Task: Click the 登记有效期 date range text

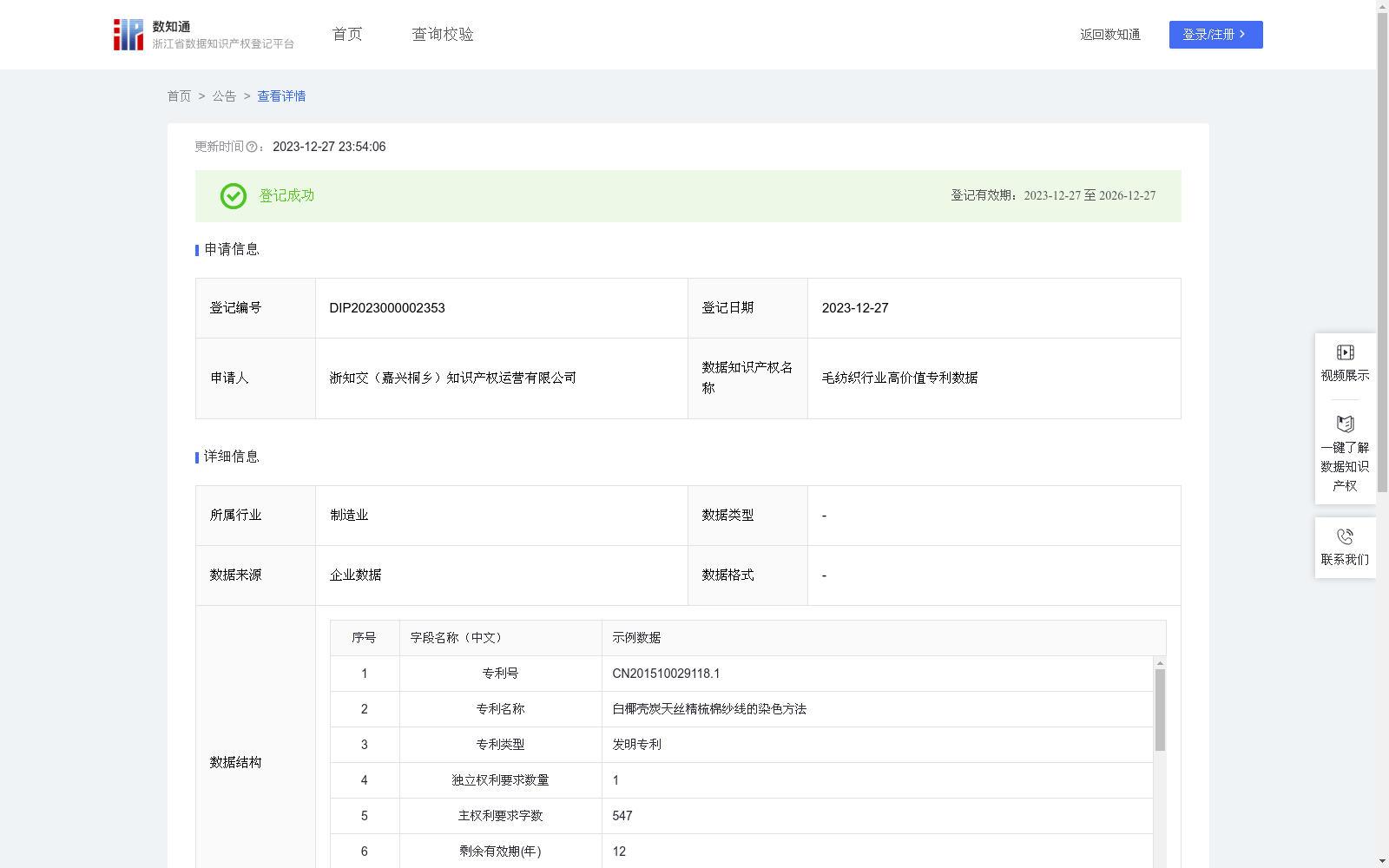Action: (x=1053, y=196)
